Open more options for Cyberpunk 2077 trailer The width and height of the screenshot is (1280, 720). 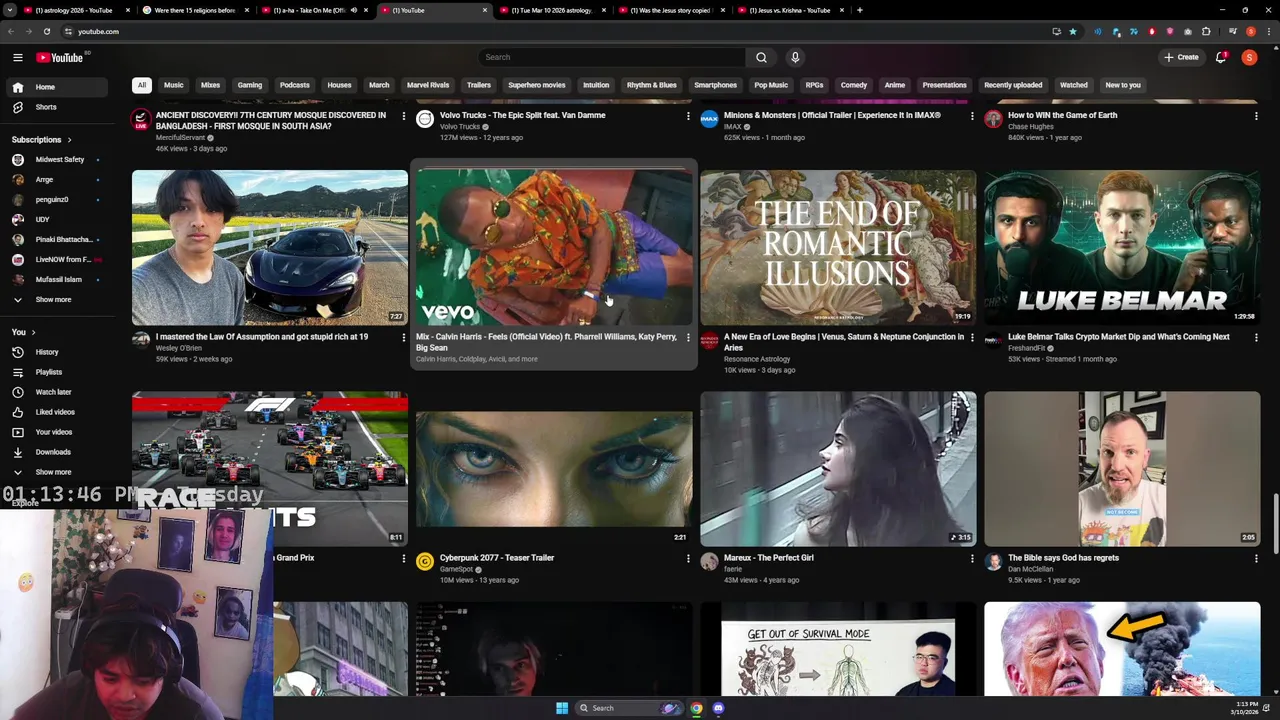pyautogui.click(x=688, y=559)
